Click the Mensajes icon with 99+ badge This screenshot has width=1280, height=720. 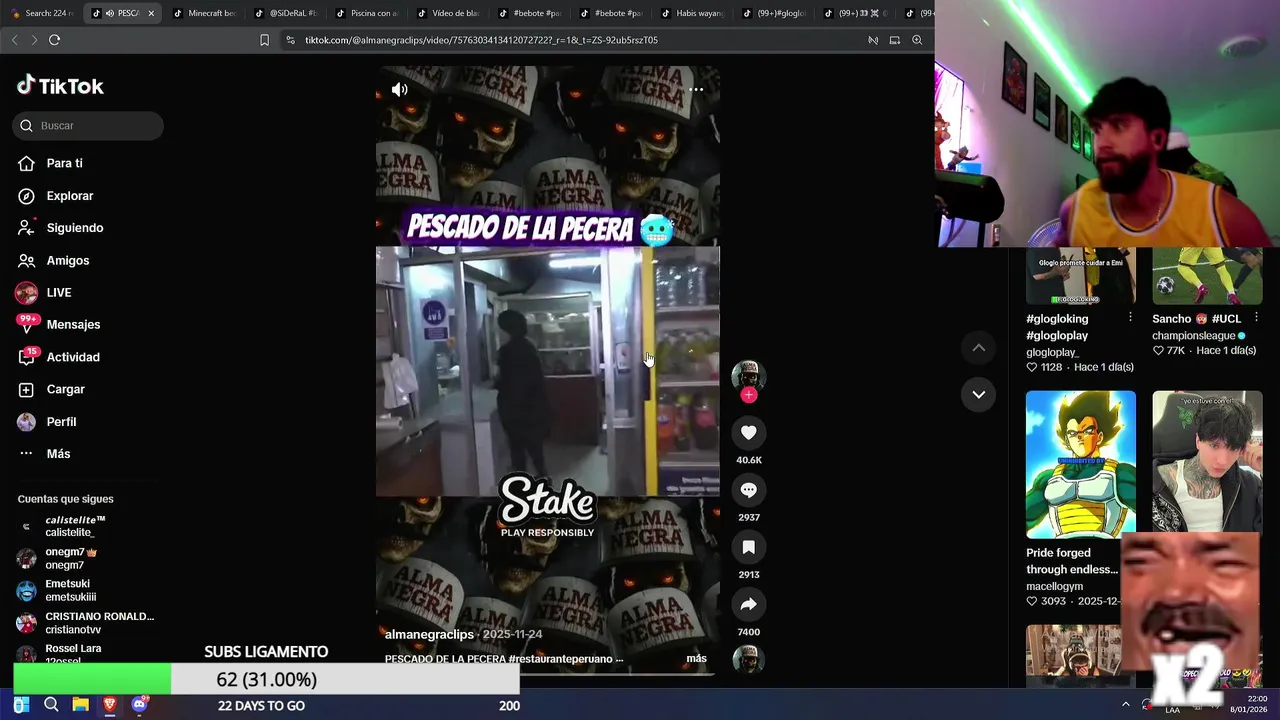(27, 324)
